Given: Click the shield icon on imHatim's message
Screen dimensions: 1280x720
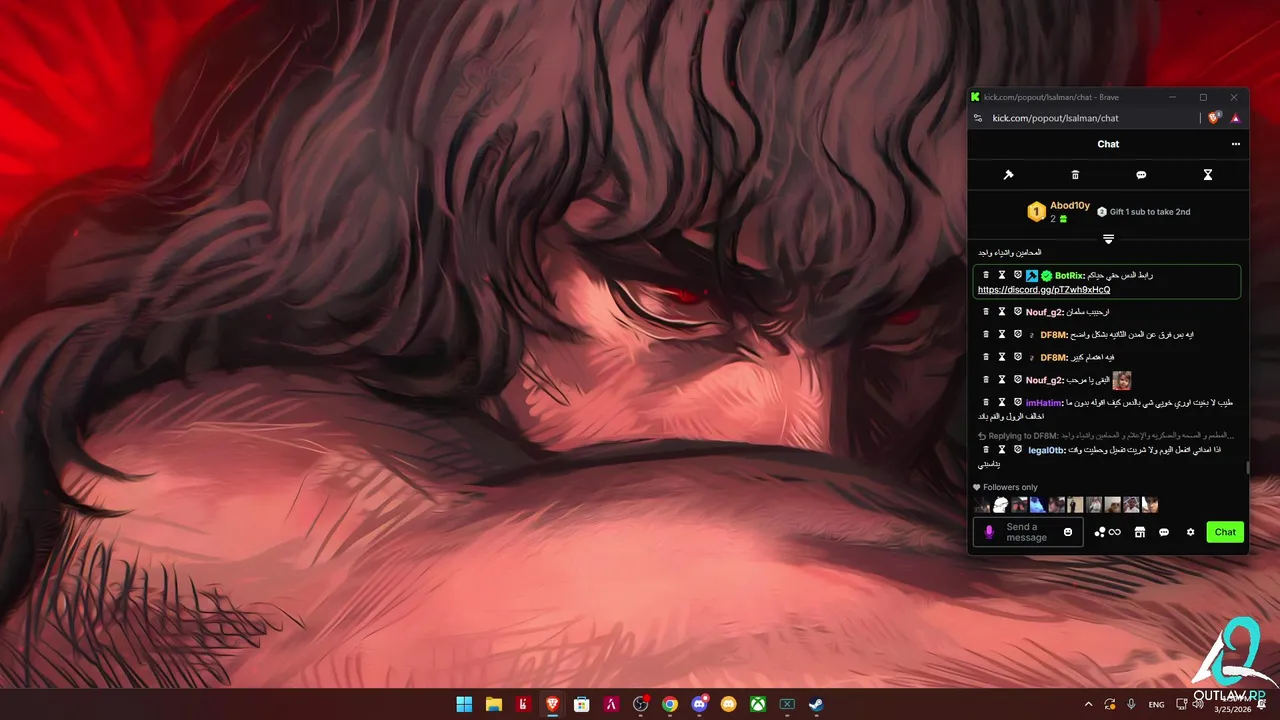Looking at the screenshot, I should click(x=1017, y=402).
